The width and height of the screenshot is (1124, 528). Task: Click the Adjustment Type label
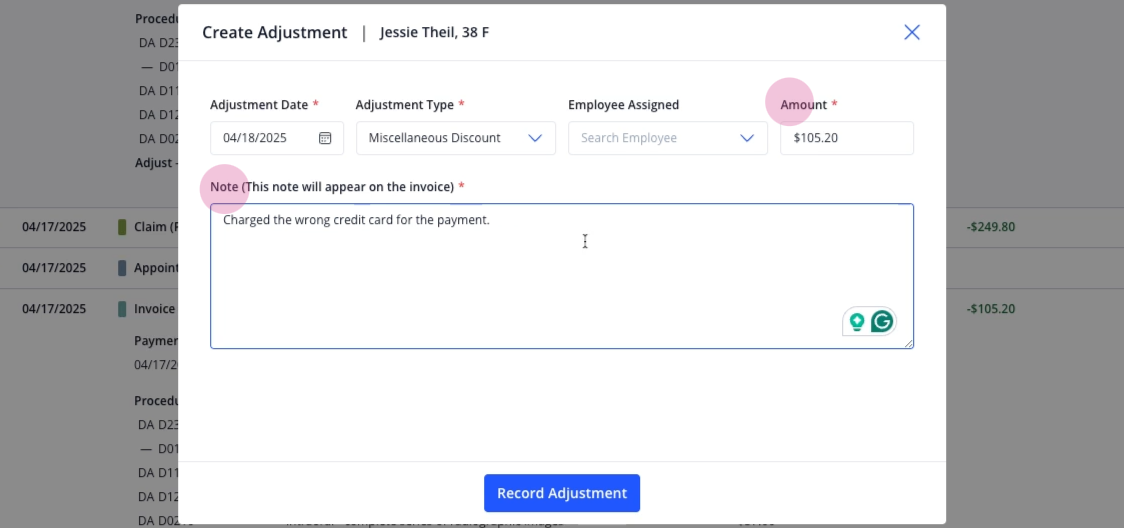405,105
